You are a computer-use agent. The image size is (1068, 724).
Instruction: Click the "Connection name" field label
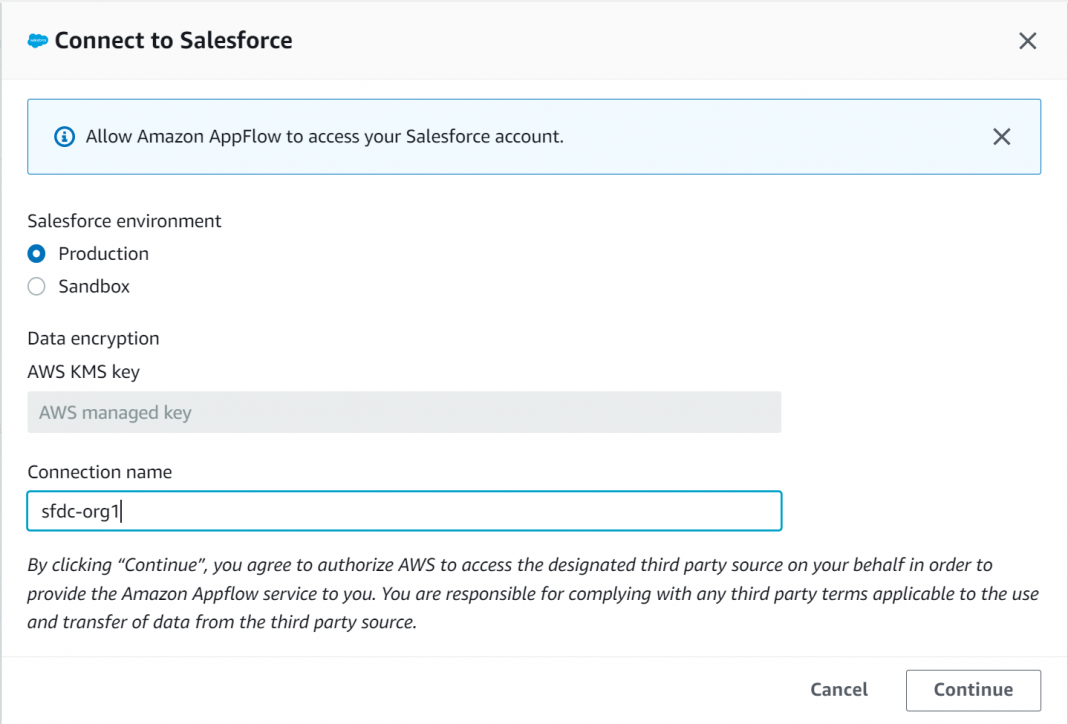click(99, 472)
